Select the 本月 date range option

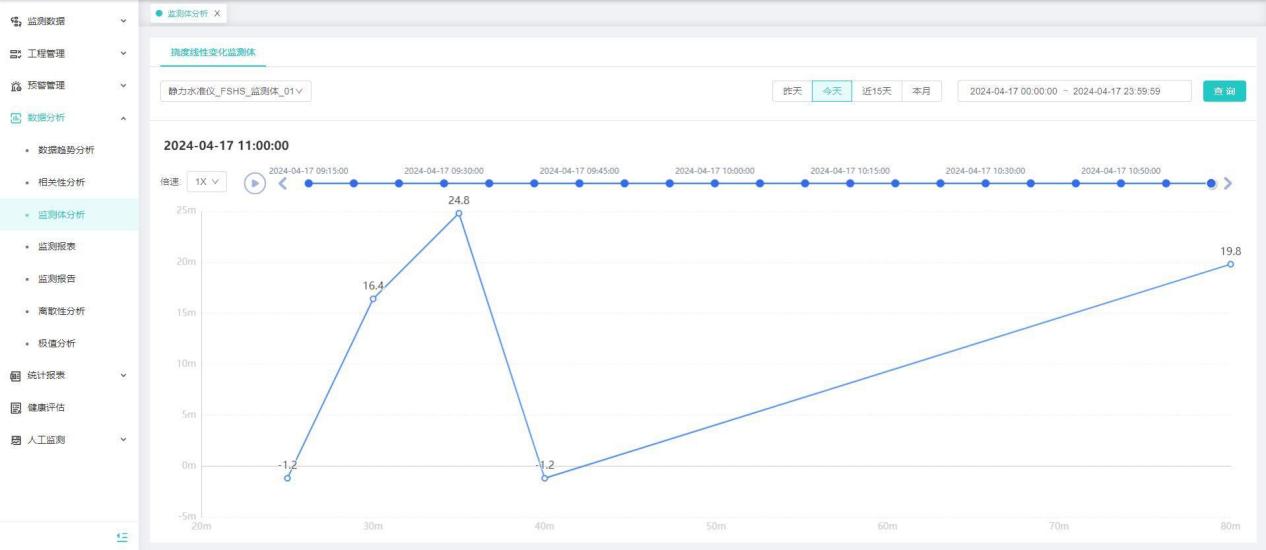click(920, 91)
